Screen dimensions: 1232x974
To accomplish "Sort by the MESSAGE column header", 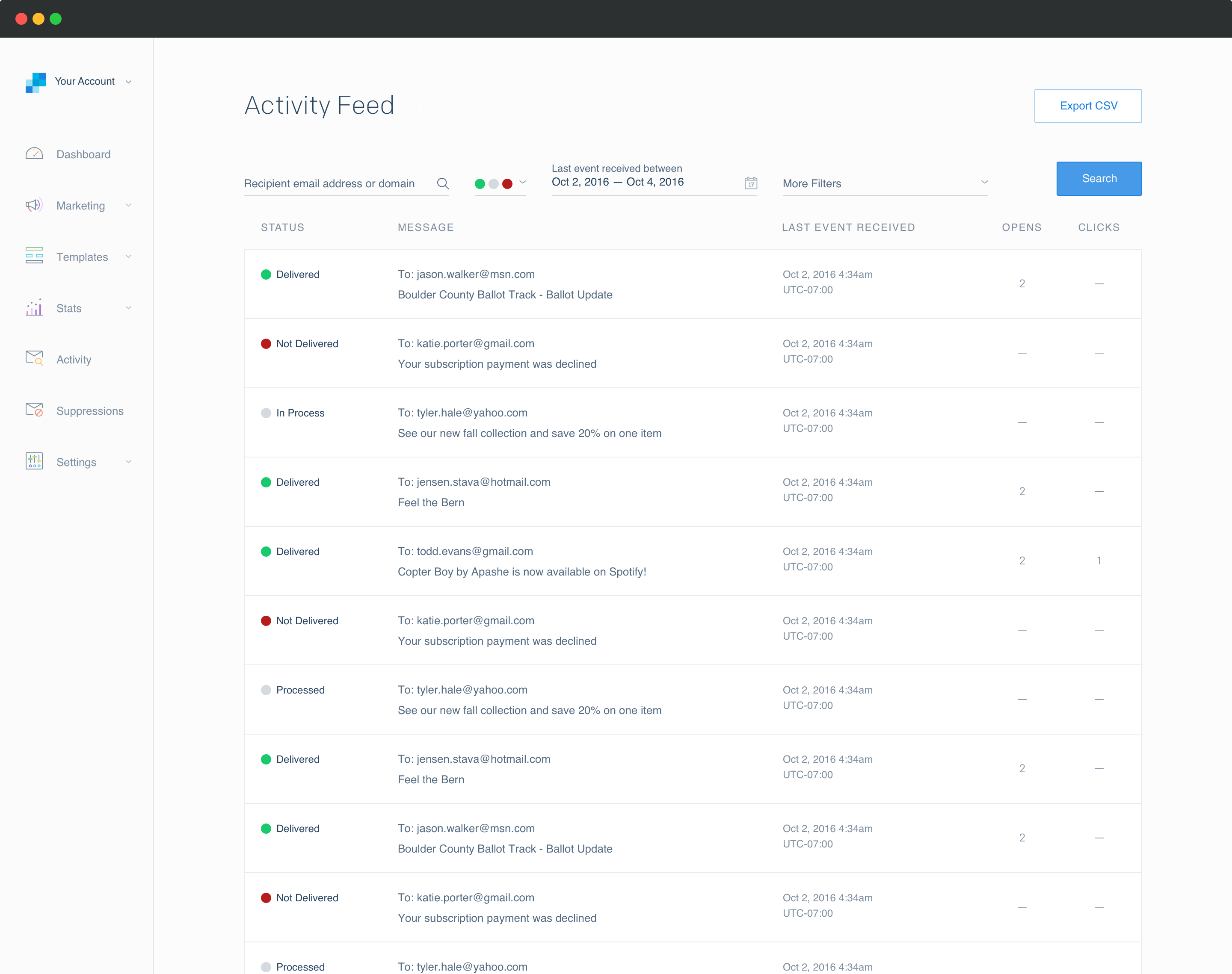I will tap(426, 227).
